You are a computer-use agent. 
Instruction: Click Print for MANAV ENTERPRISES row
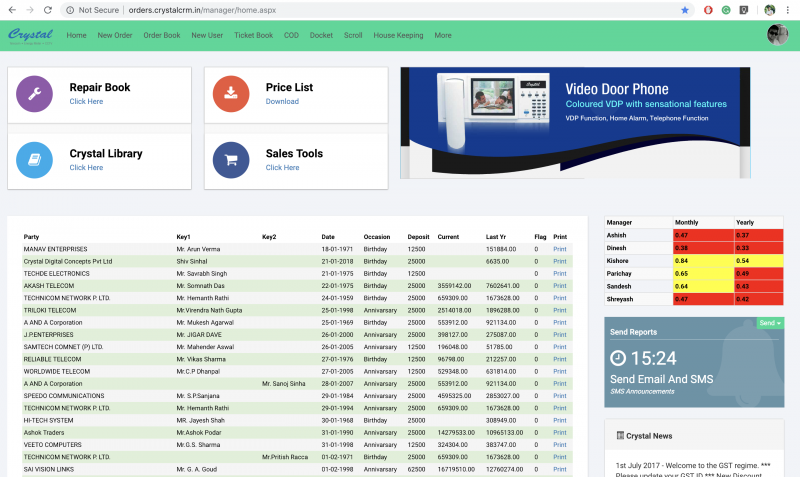[x=560, y=249]
